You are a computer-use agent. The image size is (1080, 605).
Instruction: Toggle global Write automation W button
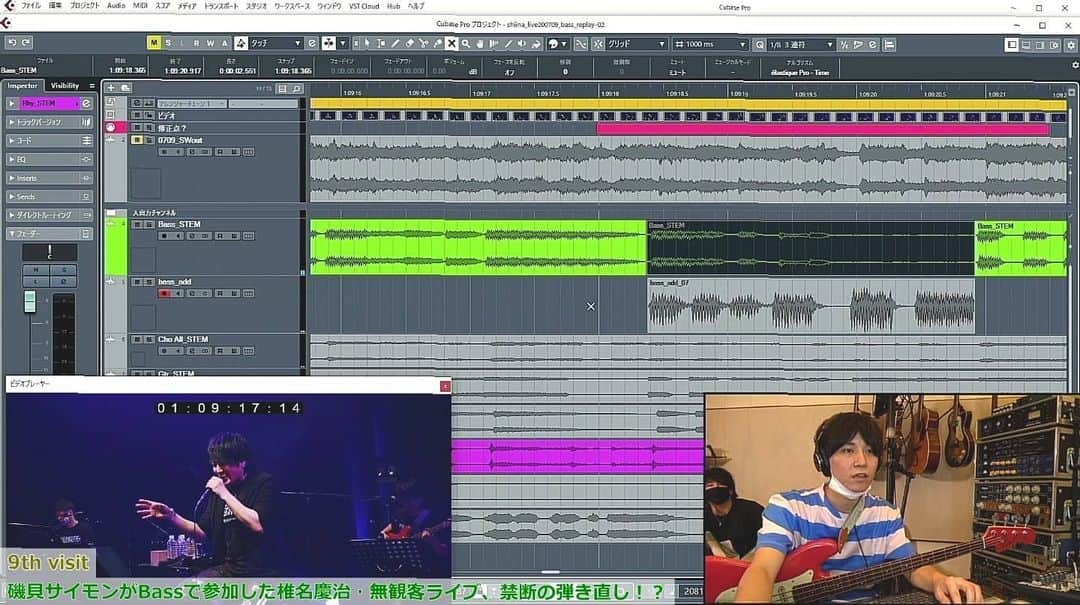click(210, 43)
